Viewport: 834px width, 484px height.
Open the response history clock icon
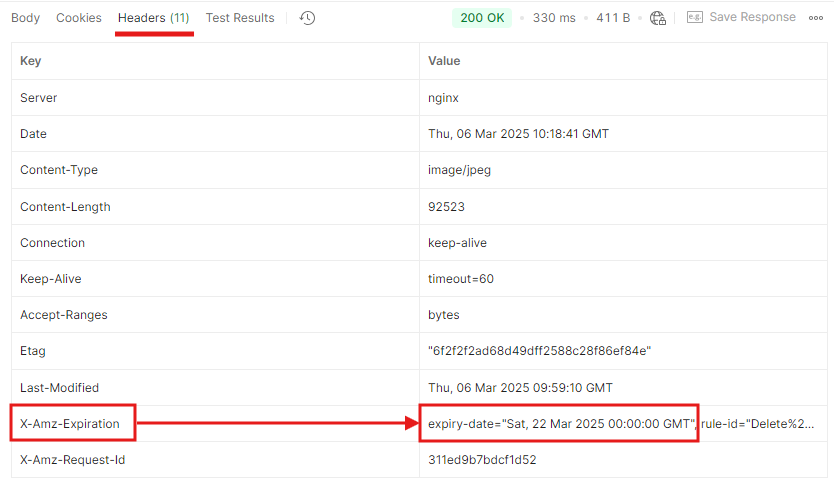307,18
